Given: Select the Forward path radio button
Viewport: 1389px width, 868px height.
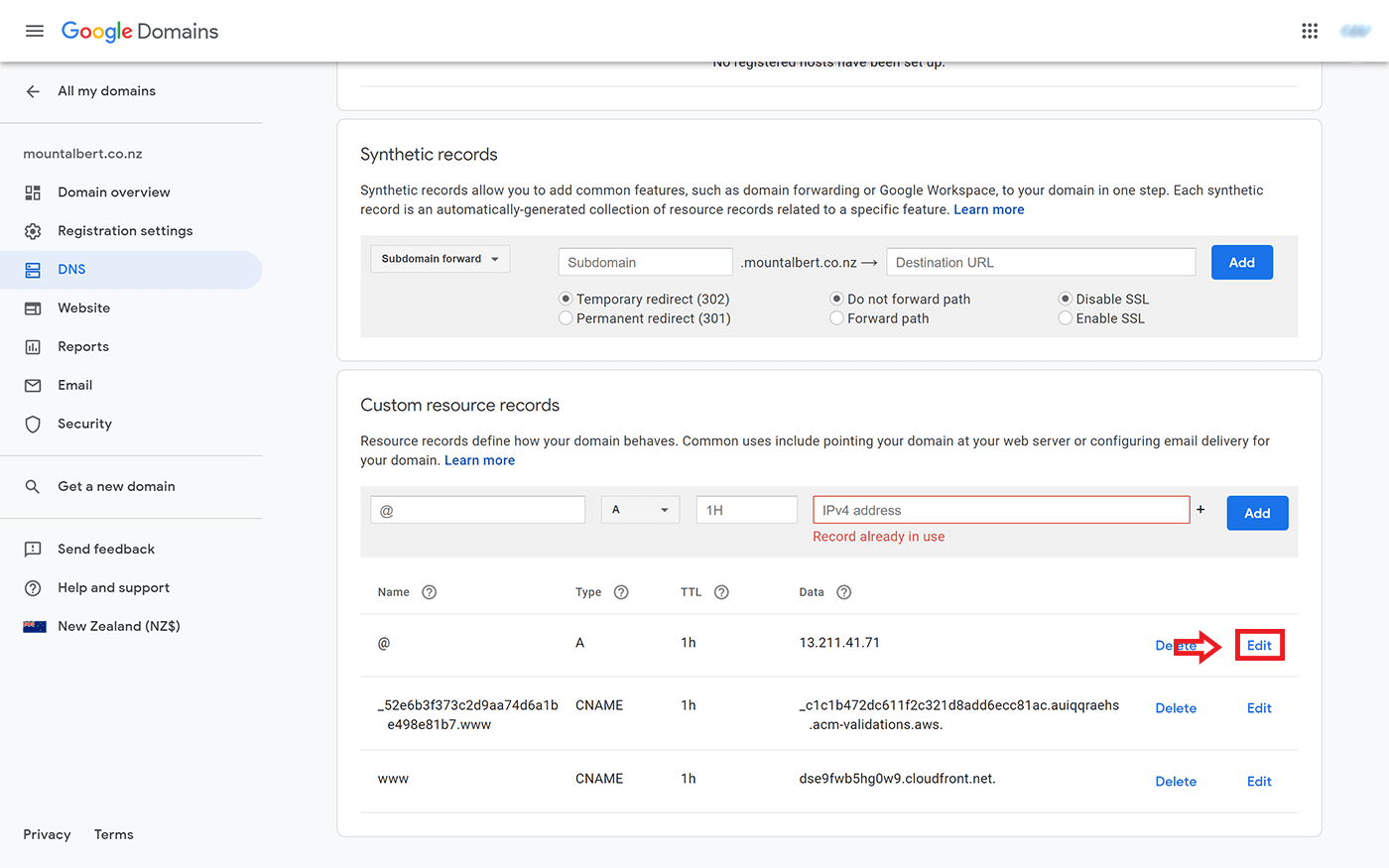Looking at the screenshot, I should (836, 318).
